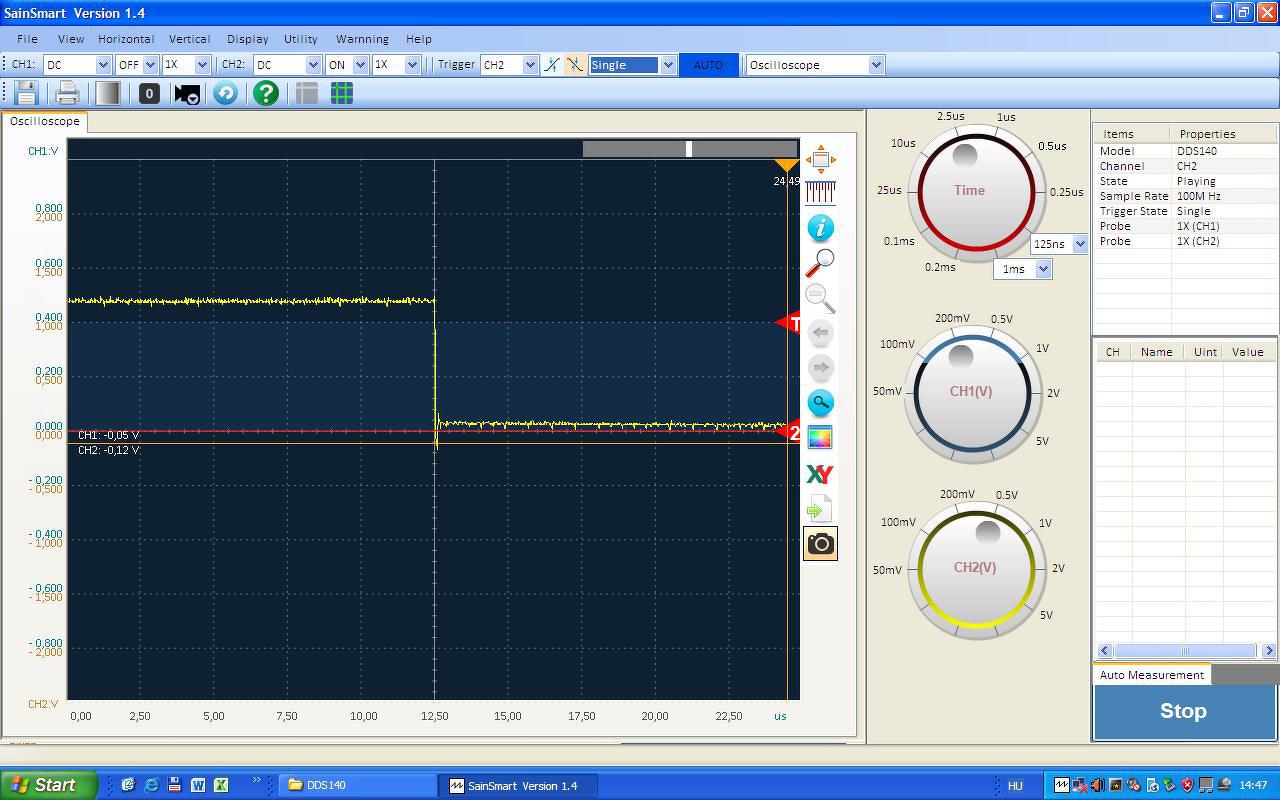Select the Auto Measurement tab
The height and width of the screenshot is (800, 1280).
[x=1152, y=675]
